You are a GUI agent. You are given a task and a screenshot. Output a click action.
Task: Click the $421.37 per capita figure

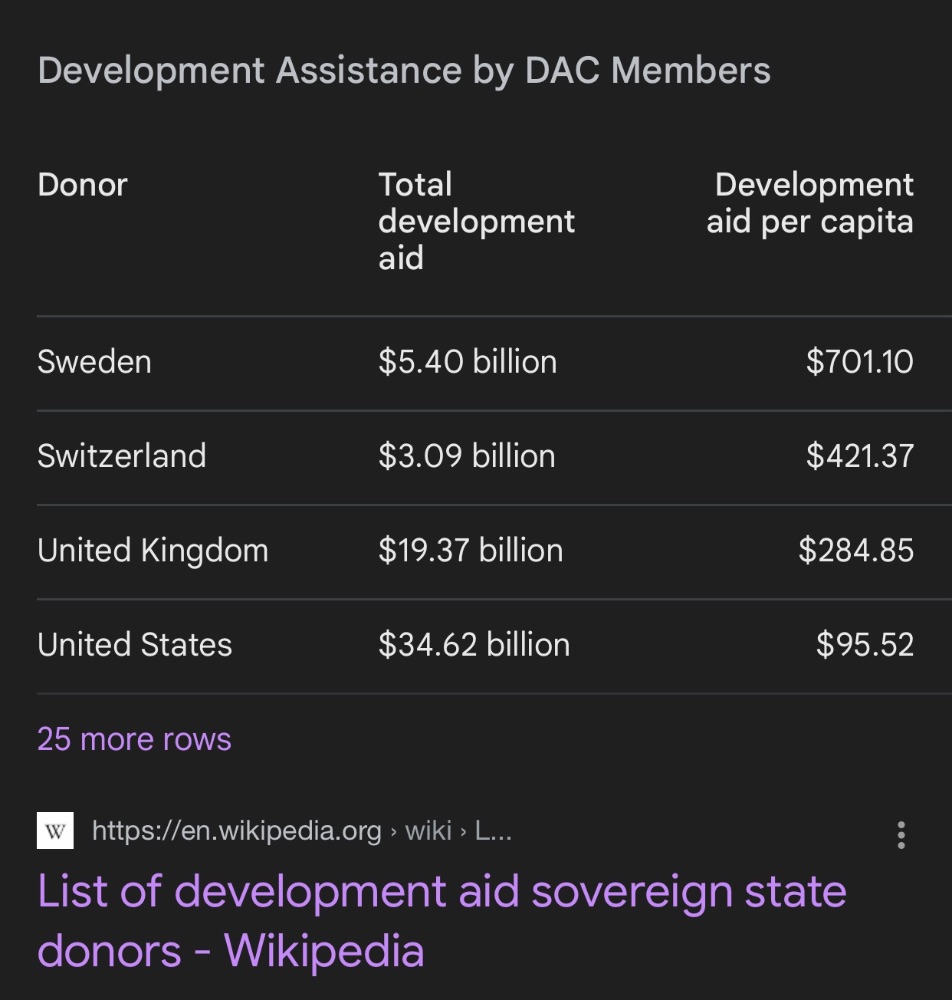coord(860,456)
